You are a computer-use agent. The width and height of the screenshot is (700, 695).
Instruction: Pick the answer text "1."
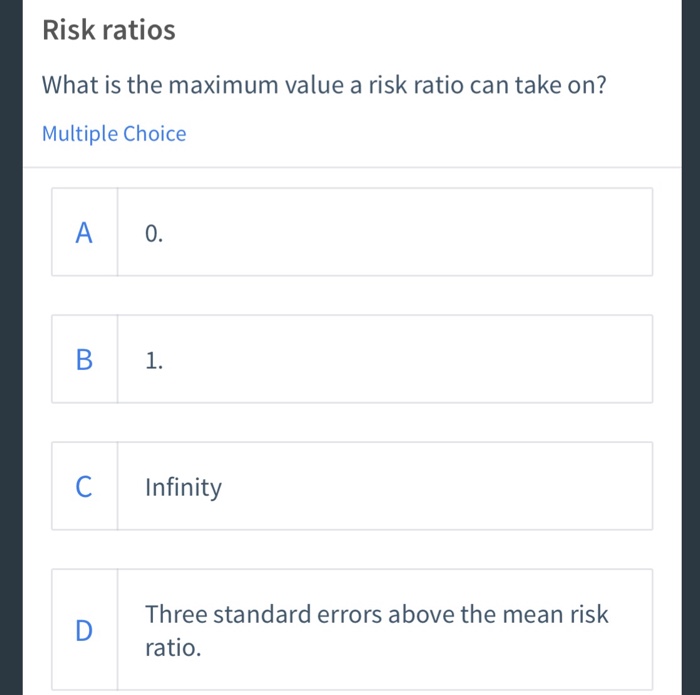coord(153,361)
